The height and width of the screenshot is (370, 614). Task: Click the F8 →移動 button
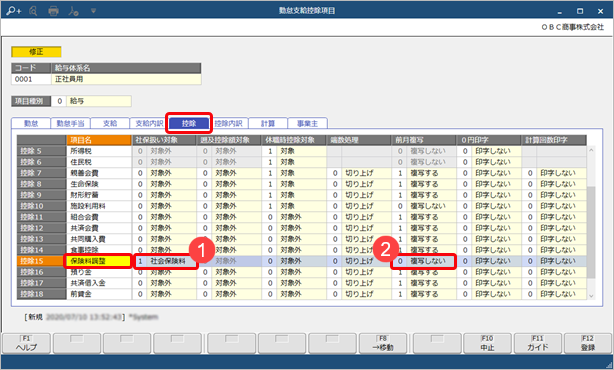383,343
